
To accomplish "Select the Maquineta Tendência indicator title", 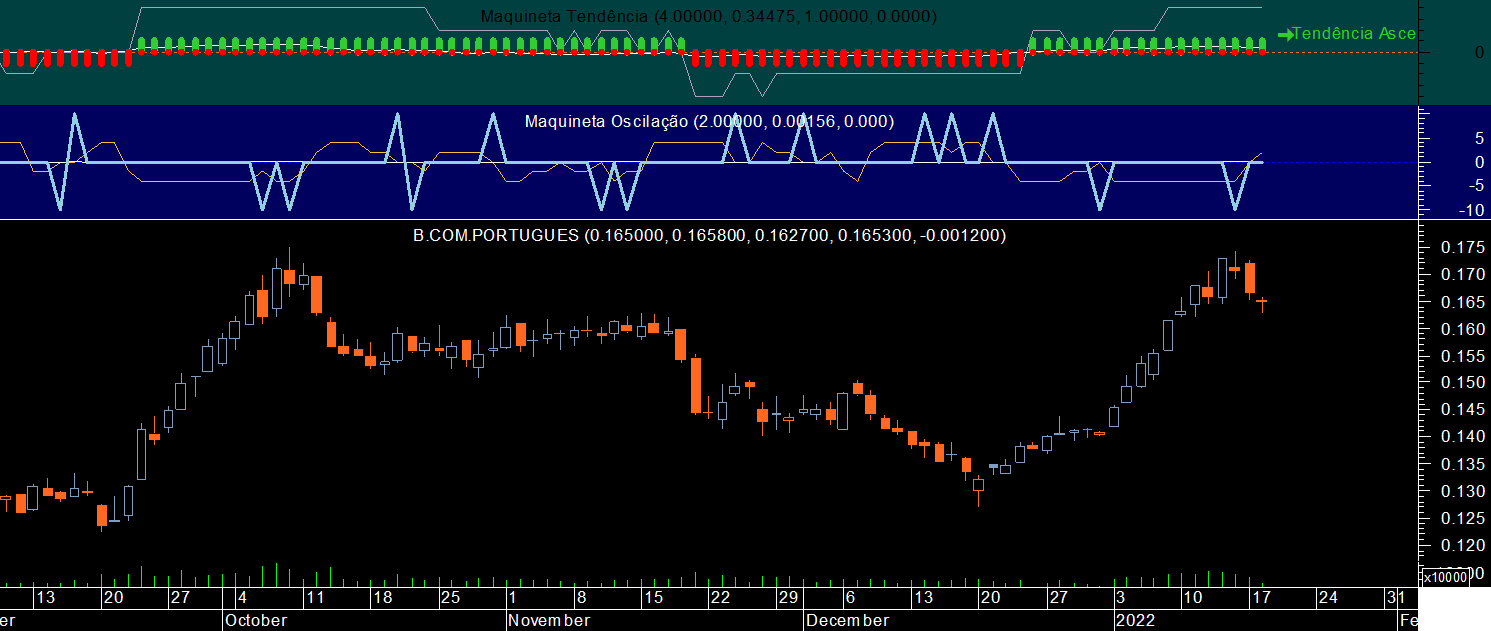I will coord(709,16).
